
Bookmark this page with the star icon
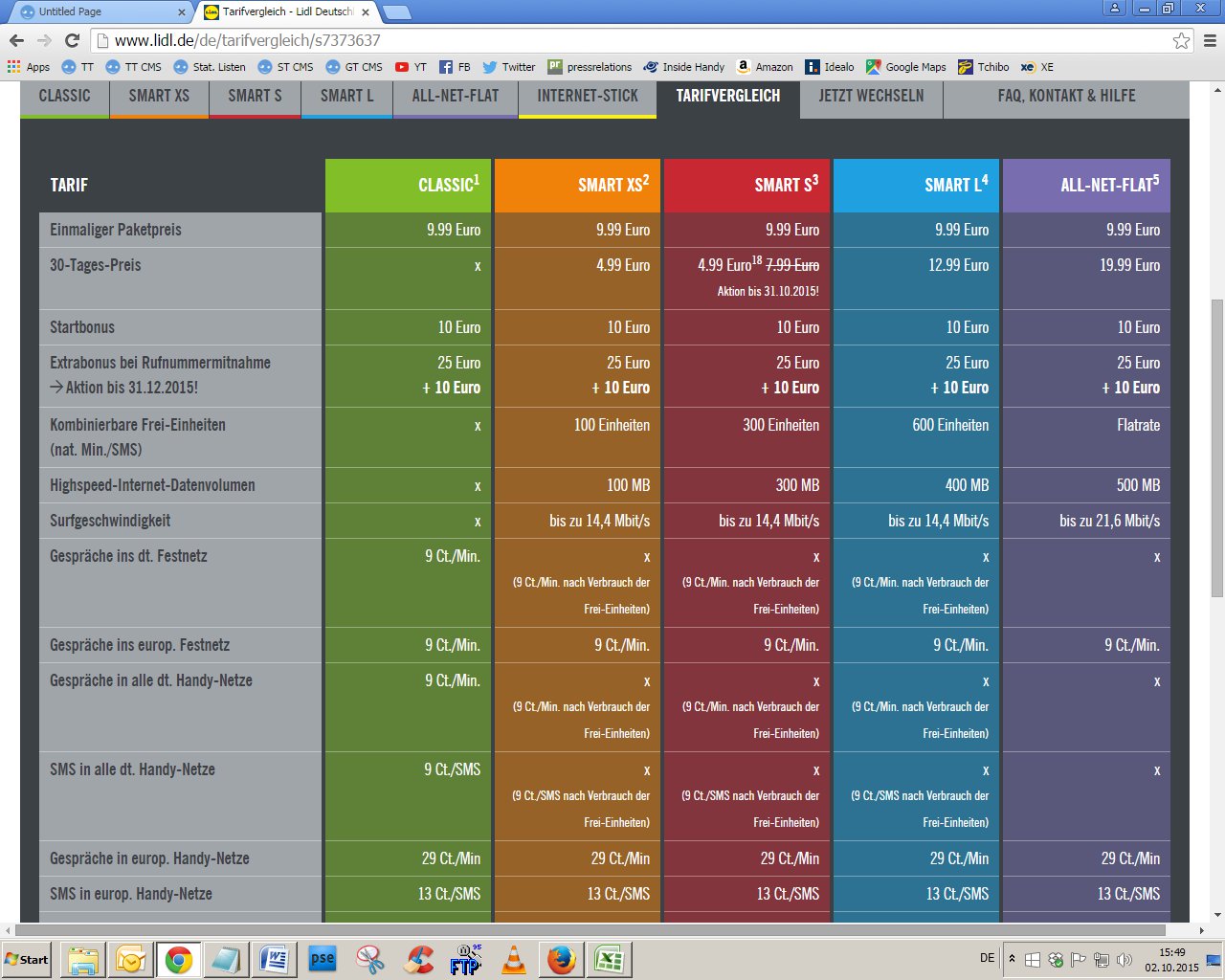click(x=1181, y=40)
